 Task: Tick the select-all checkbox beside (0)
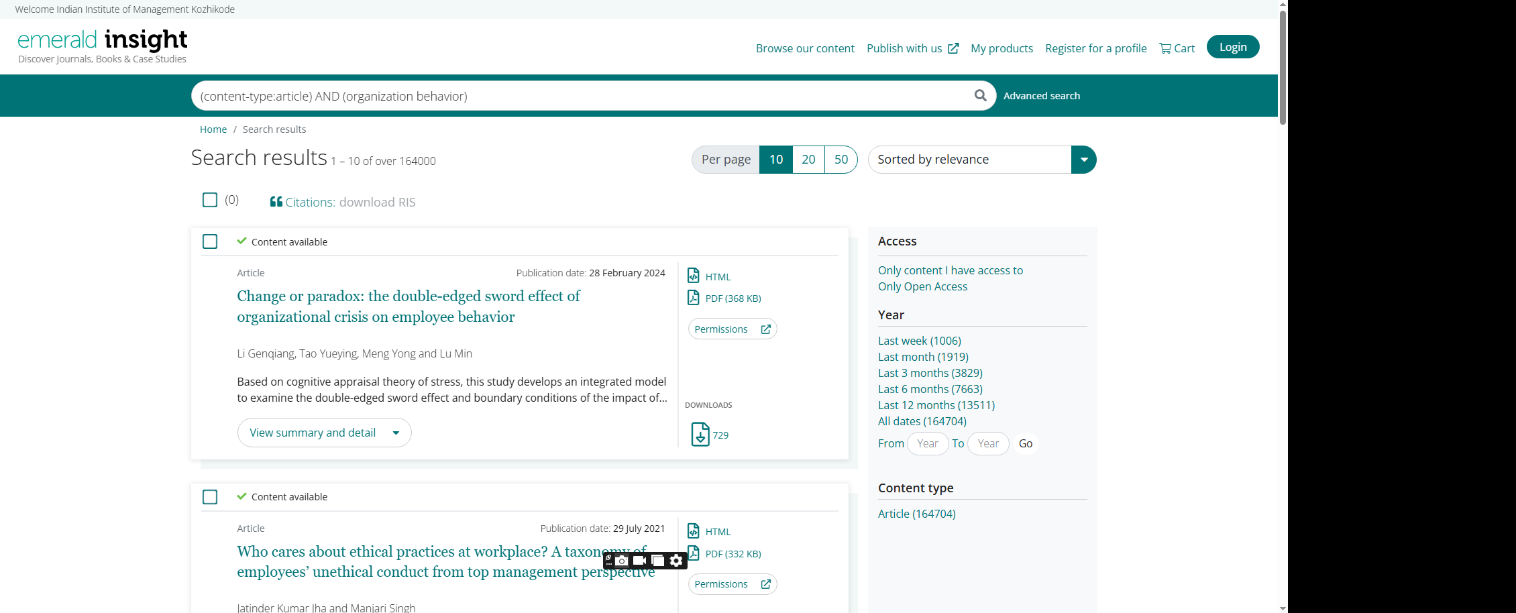coord(210,200)
